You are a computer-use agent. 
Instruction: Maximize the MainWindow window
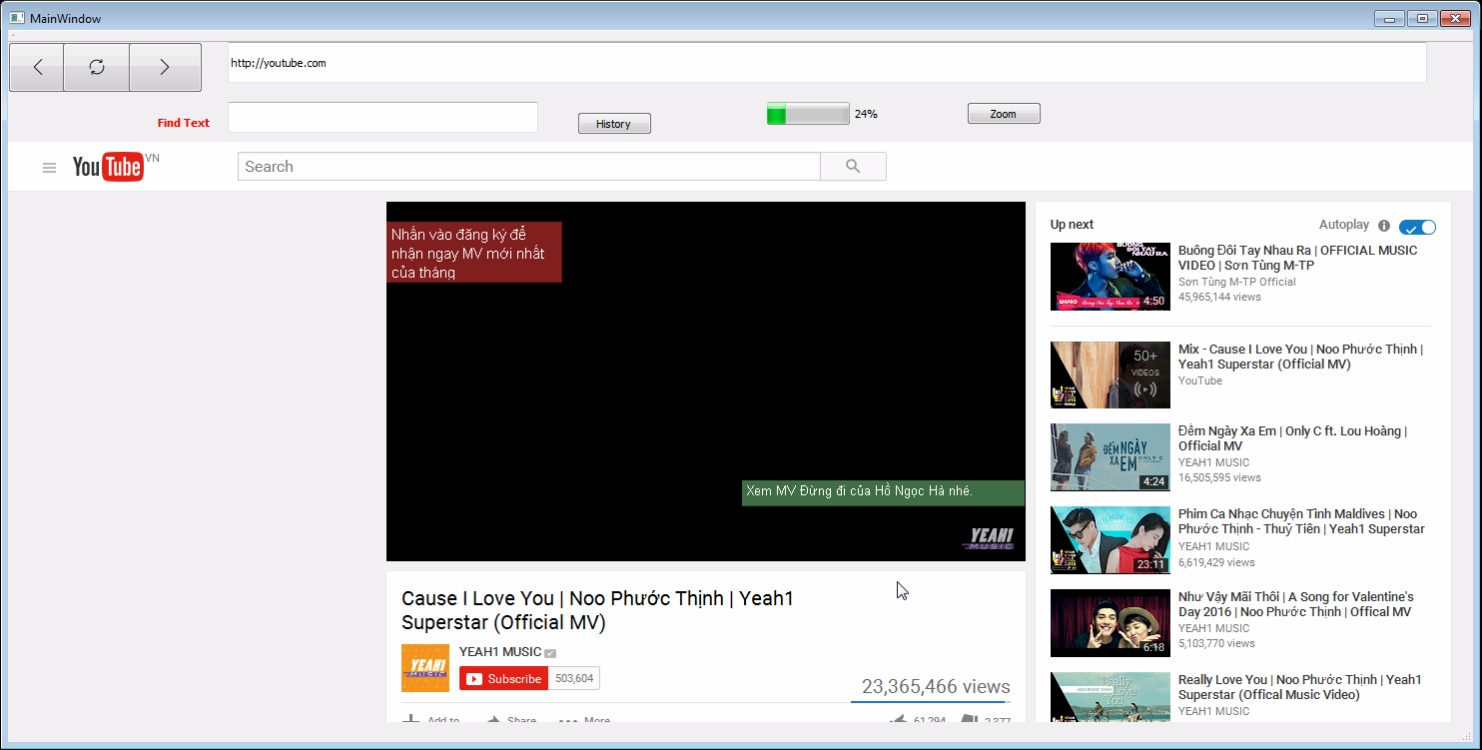(x=1422, y=18)
